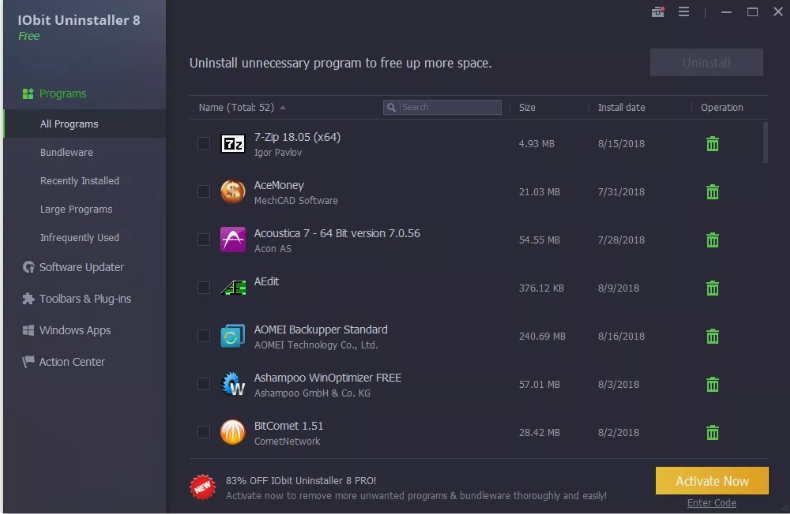This screenshot has height=514, width=790.
Task: Click the 83% OFF PRO promotion text
Action: tap(301, 481)
